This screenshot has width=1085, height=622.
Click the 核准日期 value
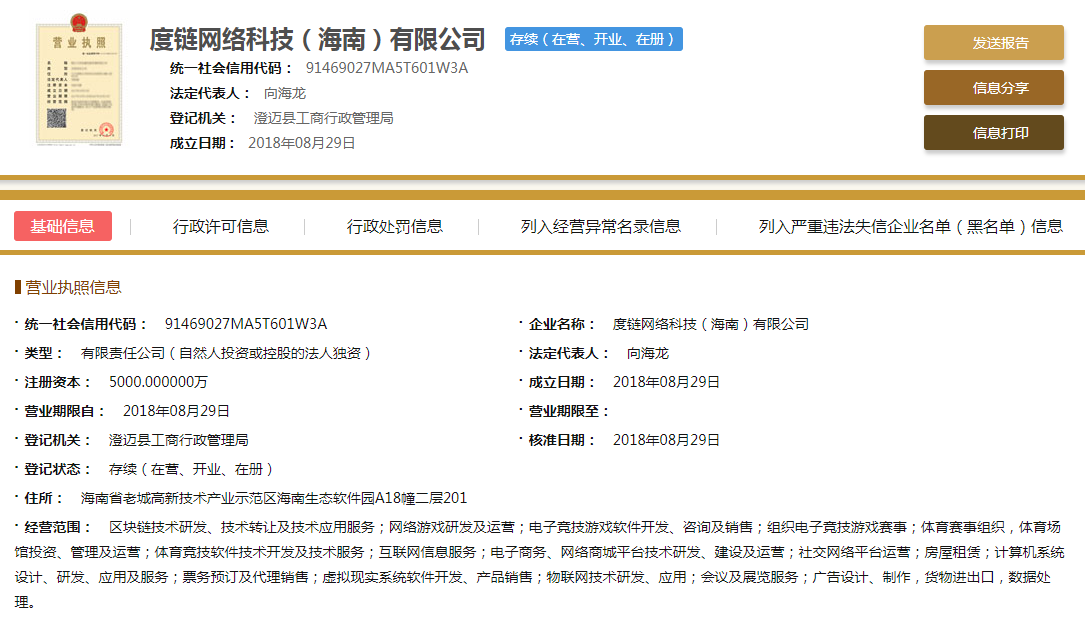click(666, 440)
